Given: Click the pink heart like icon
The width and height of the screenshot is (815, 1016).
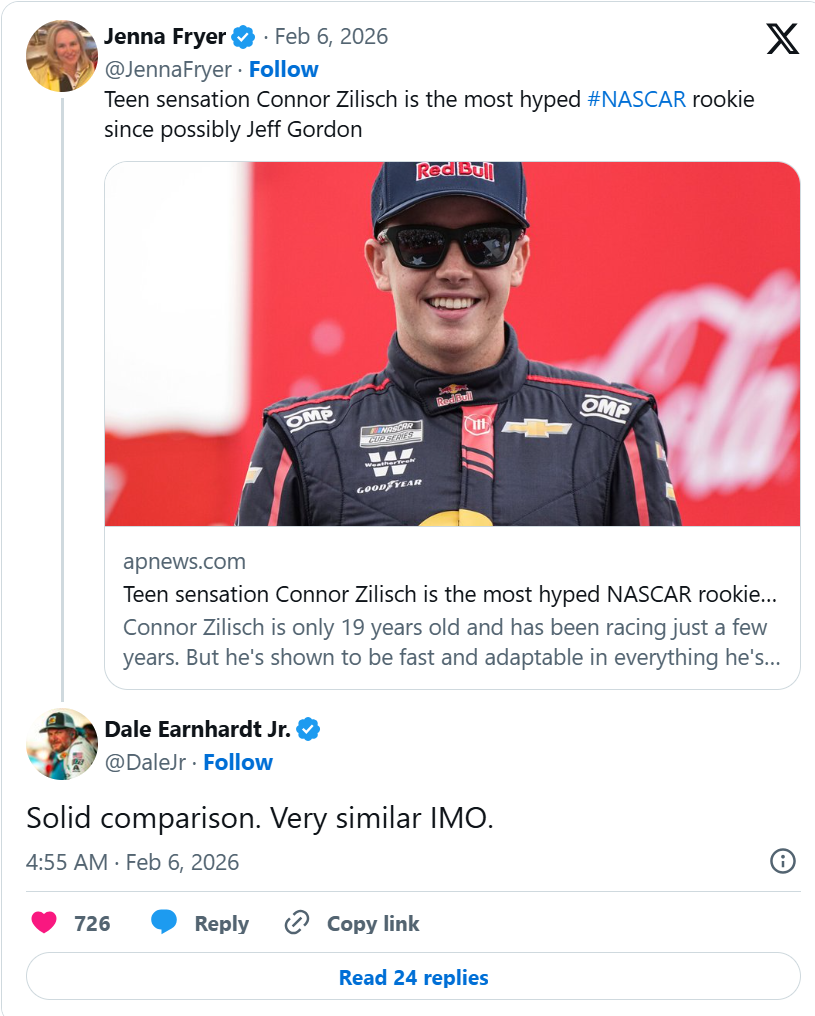Looking at the screenshot, I should pos(44,922).
